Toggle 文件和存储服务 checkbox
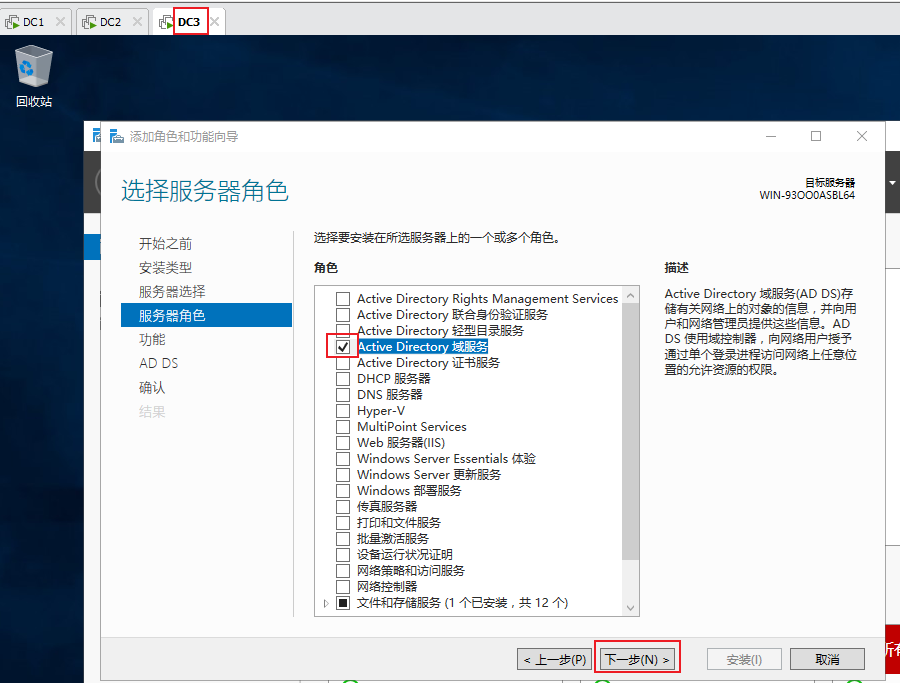Viewport: 900px width, 683px height. coord(343,603)
